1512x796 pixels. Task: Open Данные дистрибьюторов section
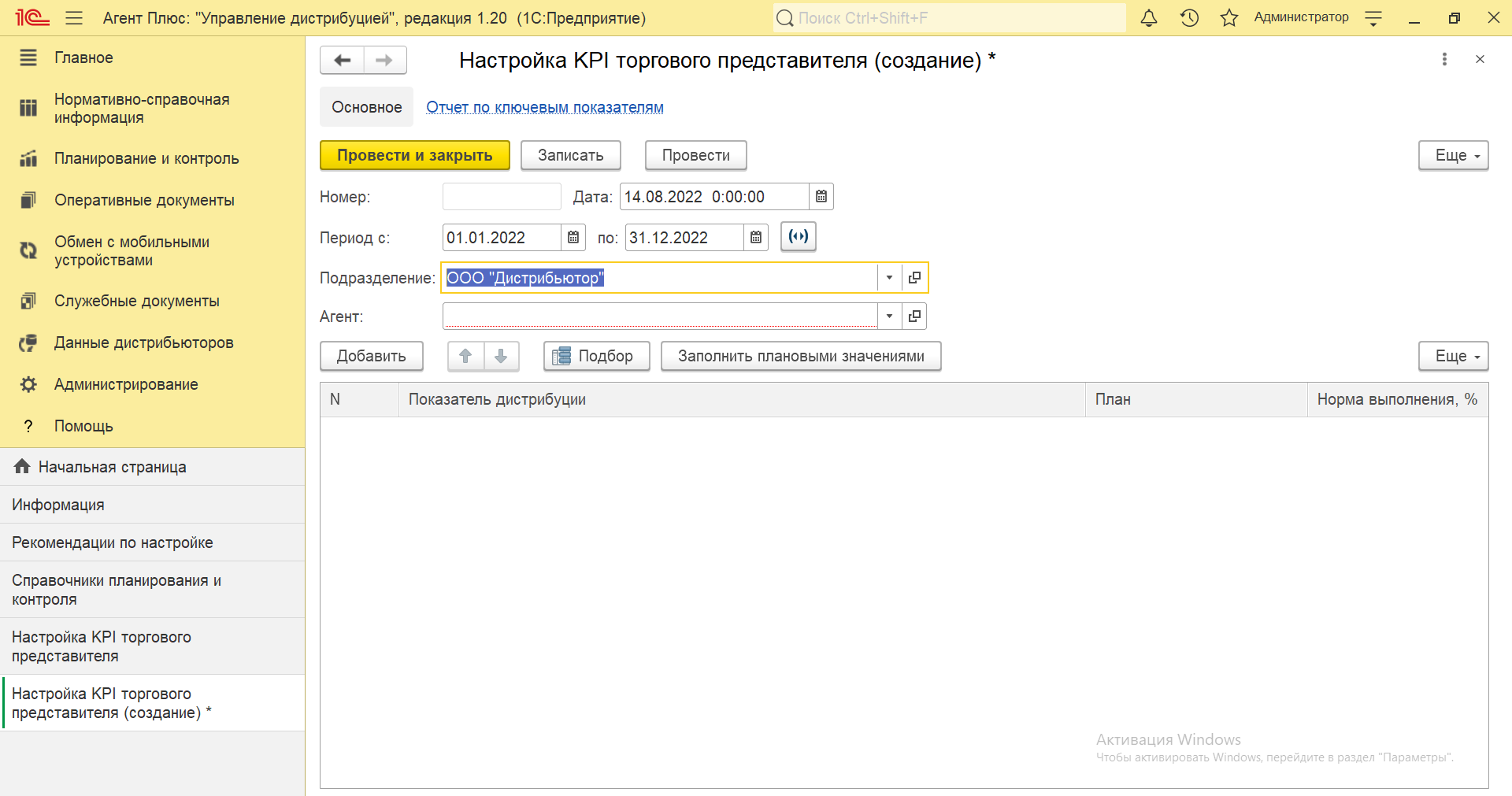tap(152, 342)
